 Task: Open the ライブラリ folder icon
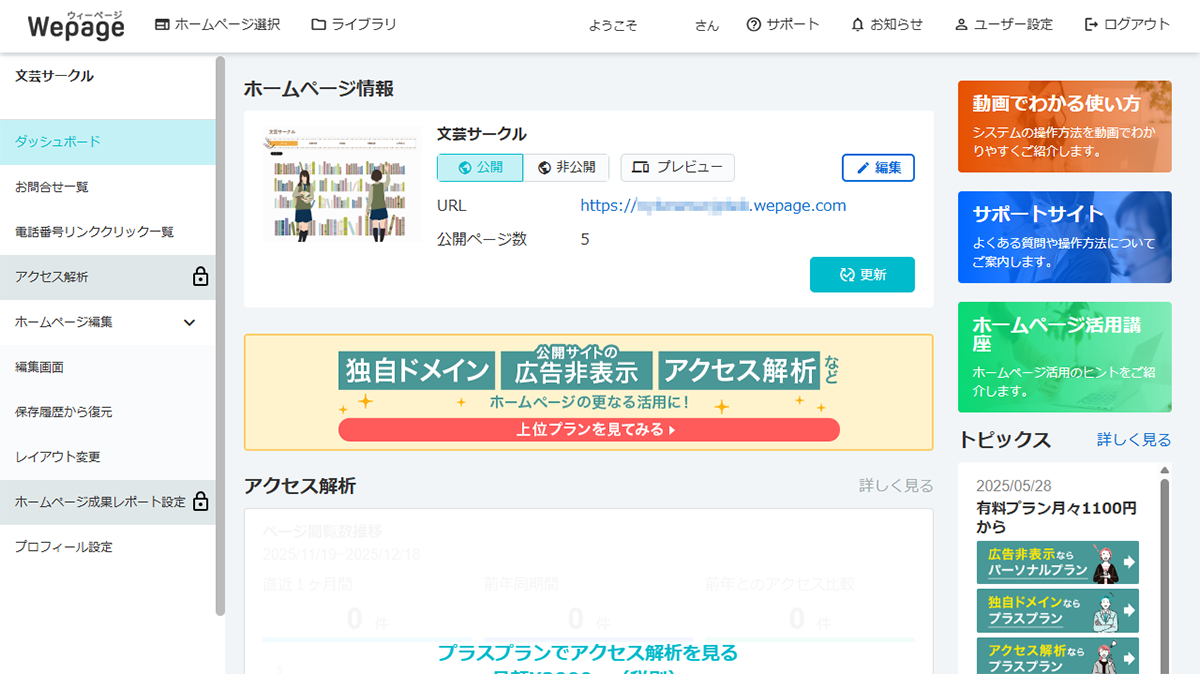click(x=316, y=25)
